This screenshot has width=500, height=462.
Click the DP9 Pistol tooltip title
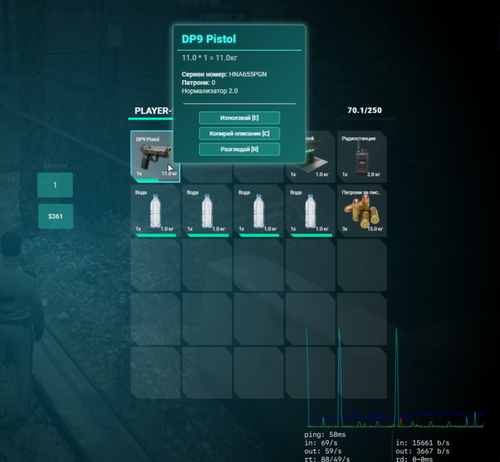tap(209, 39)
